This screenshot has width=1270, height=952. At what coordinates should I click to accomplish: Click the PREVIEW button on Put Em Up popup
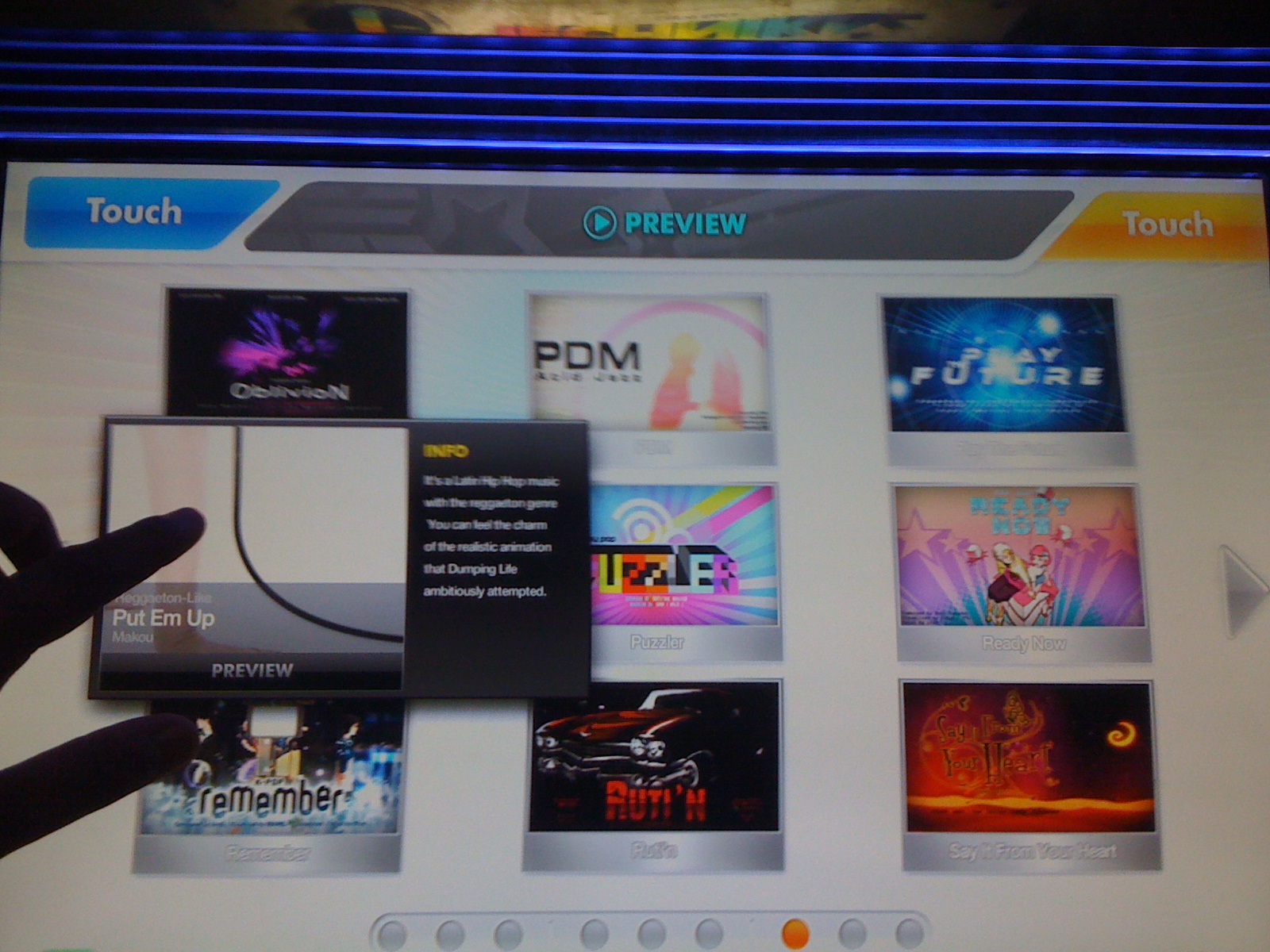[252, 671]
